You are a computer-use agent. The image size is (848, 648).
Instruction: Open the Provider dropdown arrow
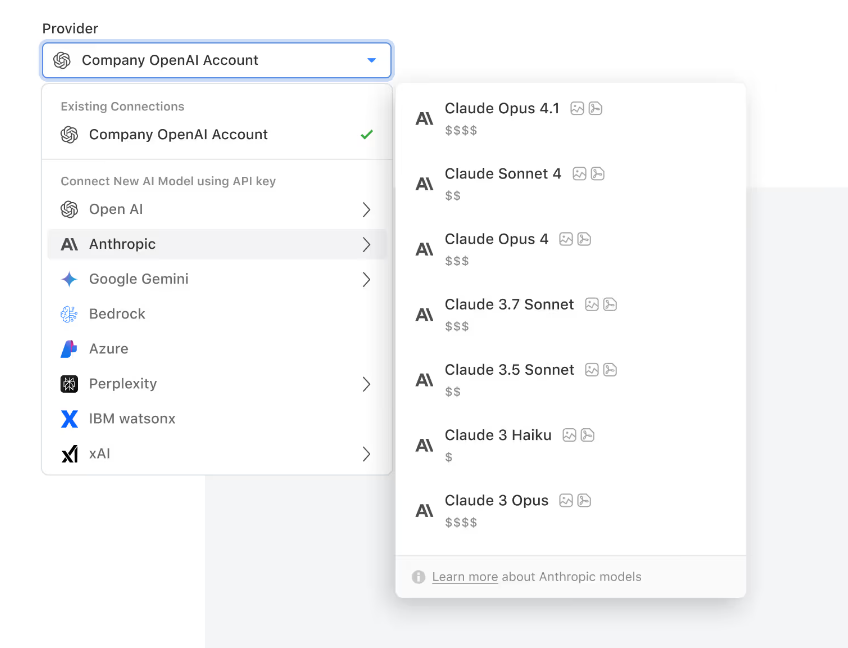[372, 60]
